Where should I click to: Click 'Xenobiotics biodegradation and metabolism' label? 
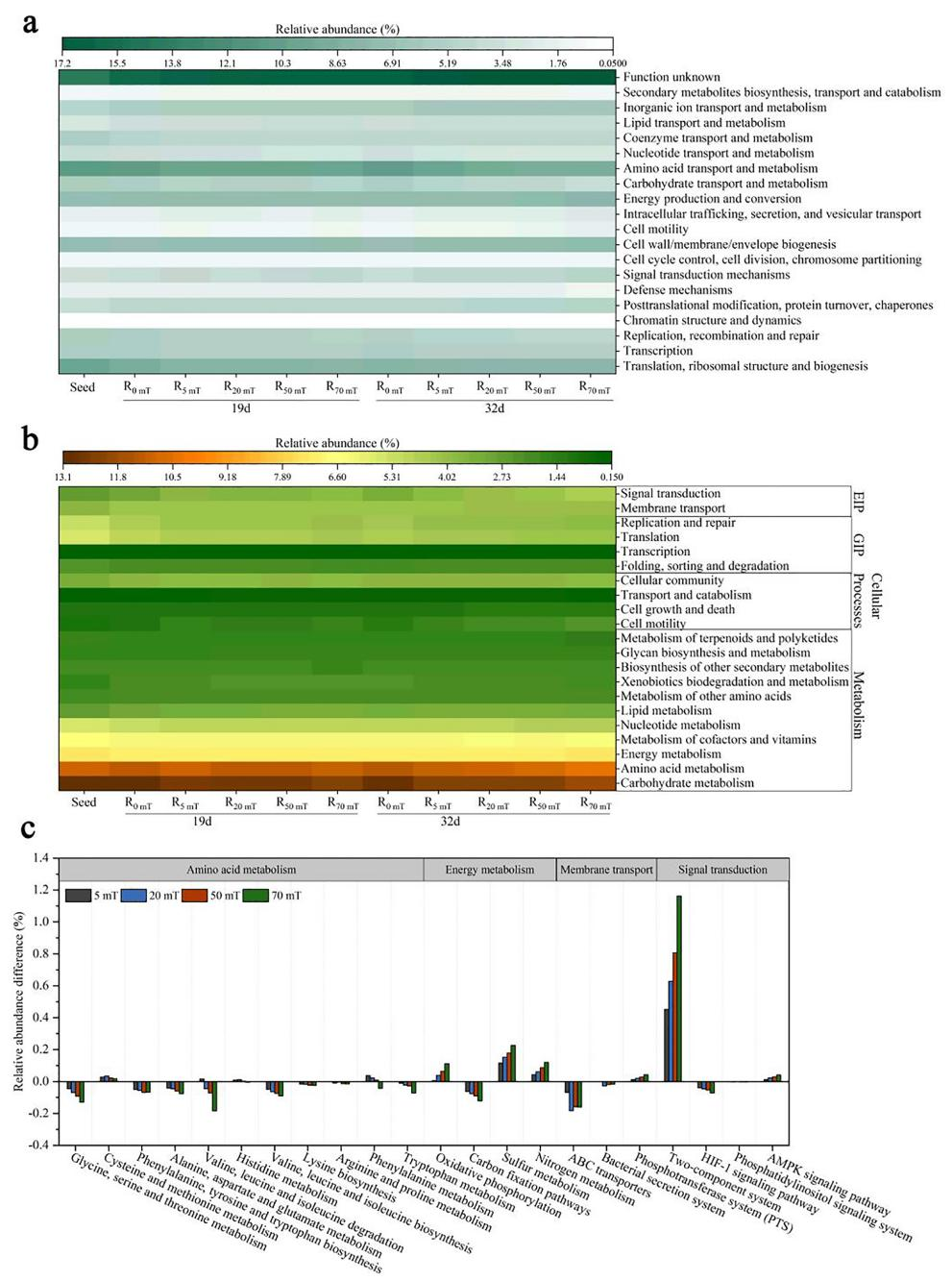click(x=734, y=681)
